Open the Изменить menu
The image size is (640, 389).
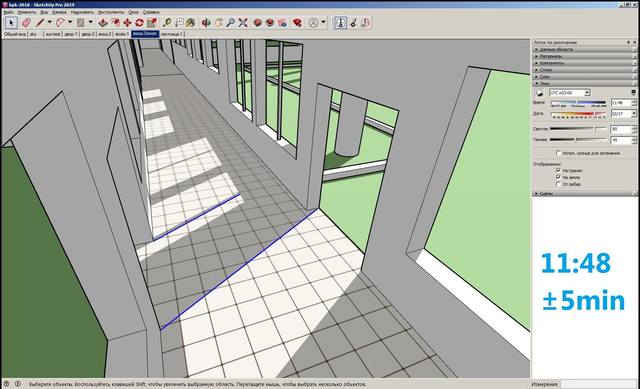point(27,12)
